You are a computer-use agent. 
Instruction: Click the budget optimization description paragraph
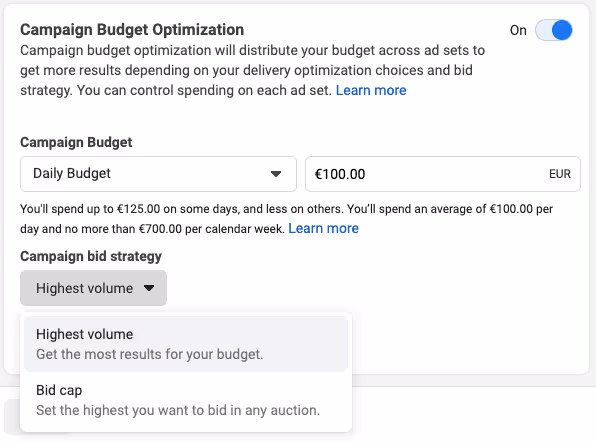[252, 70]
